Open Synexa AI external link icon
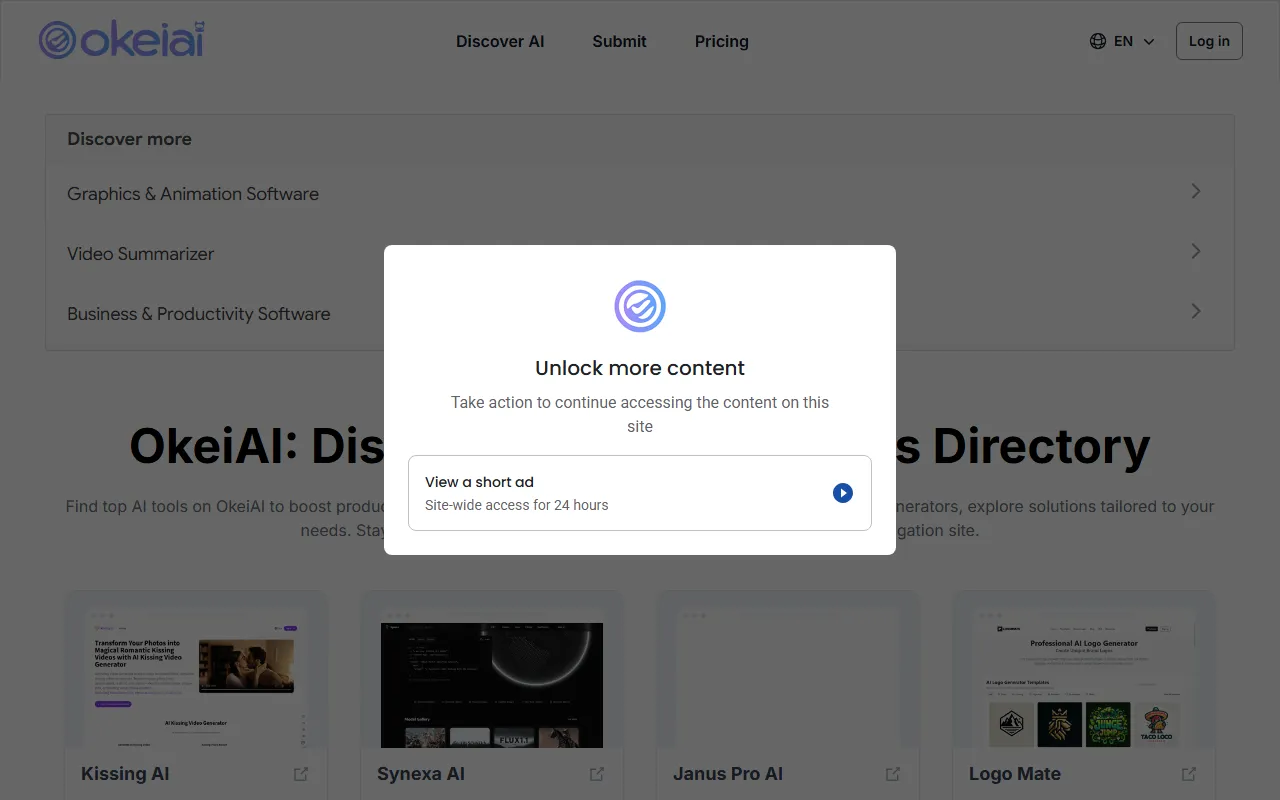The width and height of the screenshot is (1280, 800). click(597, 774)
